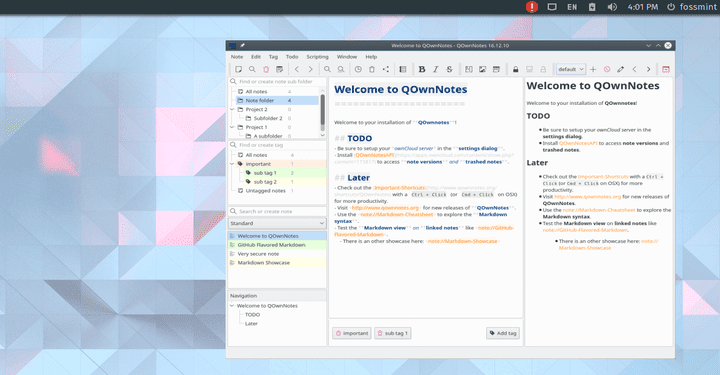Select Subfolder 2 in folder tree
The image size is (720, 375).
(268, 118)
